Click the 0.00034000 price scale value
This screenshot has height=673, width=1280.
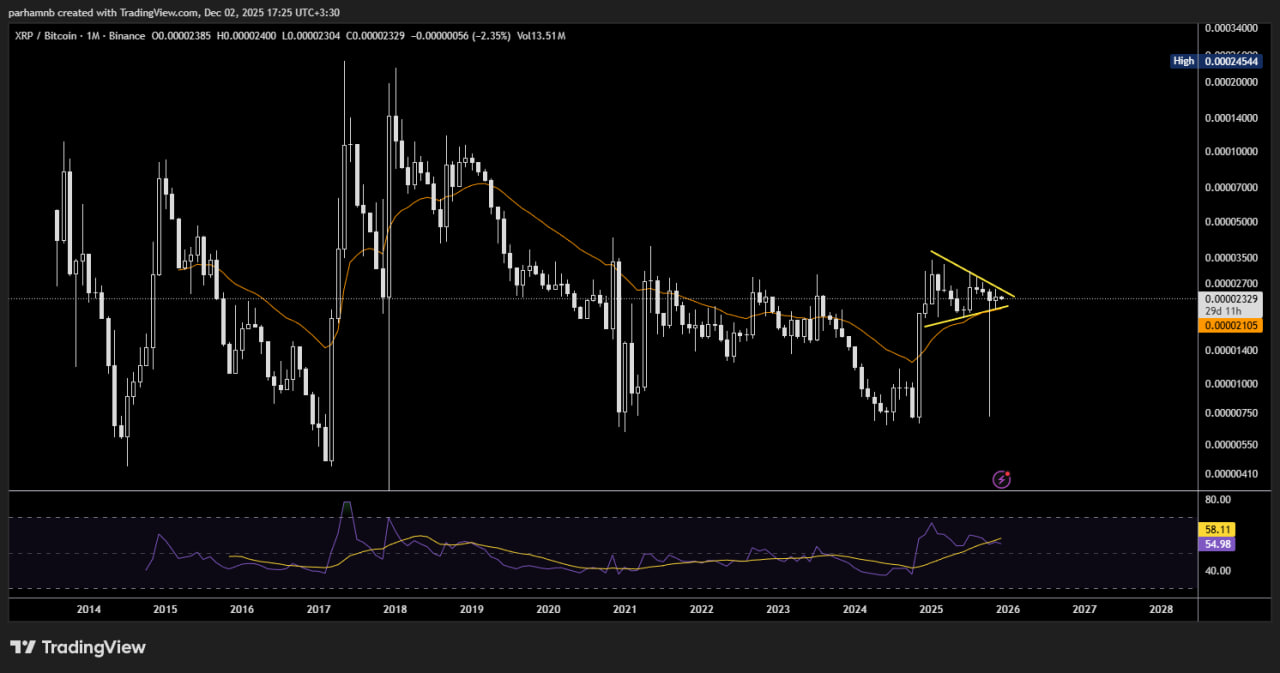pos(1229,30)
